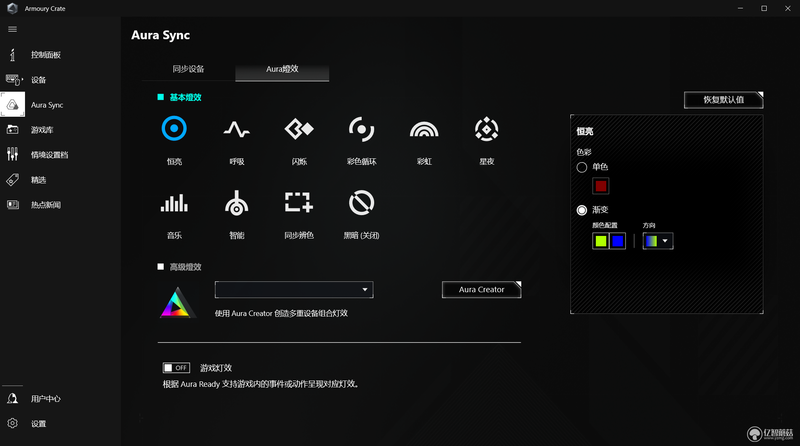Open the 方向 gradient direction dropdown
This screenshot has height=446, width=800.
click(x=658, y=241)
